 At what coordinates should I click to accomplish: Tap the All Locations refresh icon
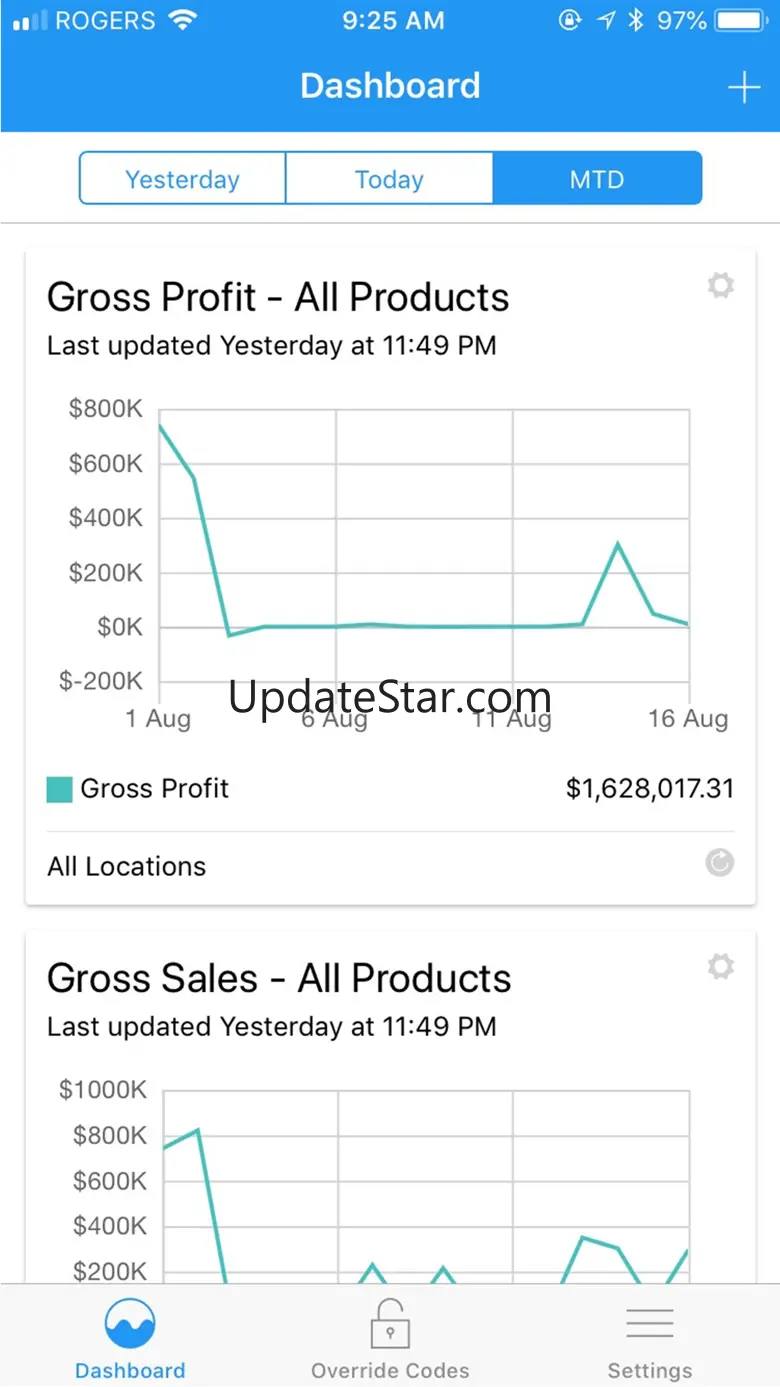pyautogui.click(x=720, y=862)
